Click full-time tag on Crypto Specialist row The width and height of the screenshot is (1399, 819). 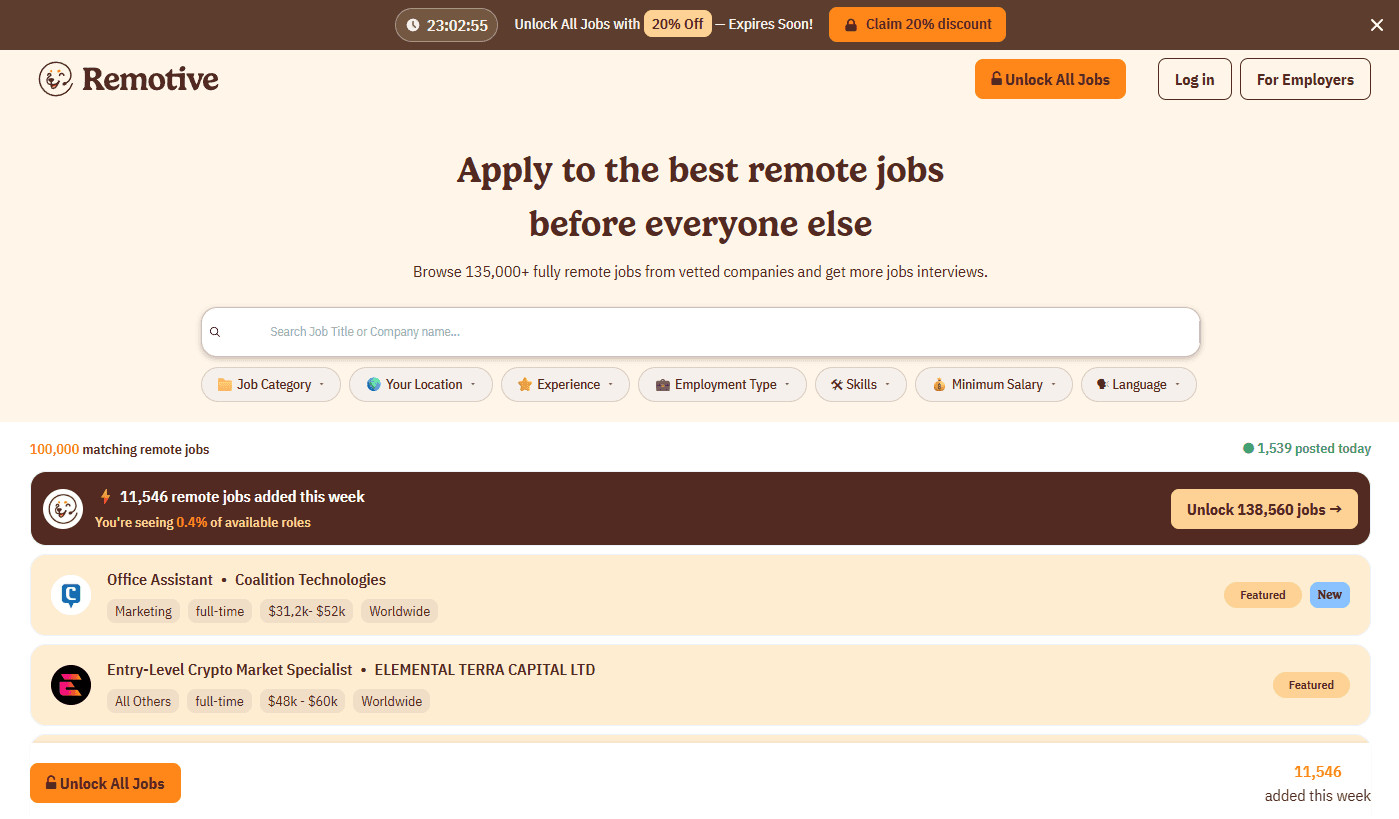tap(220, 701)
